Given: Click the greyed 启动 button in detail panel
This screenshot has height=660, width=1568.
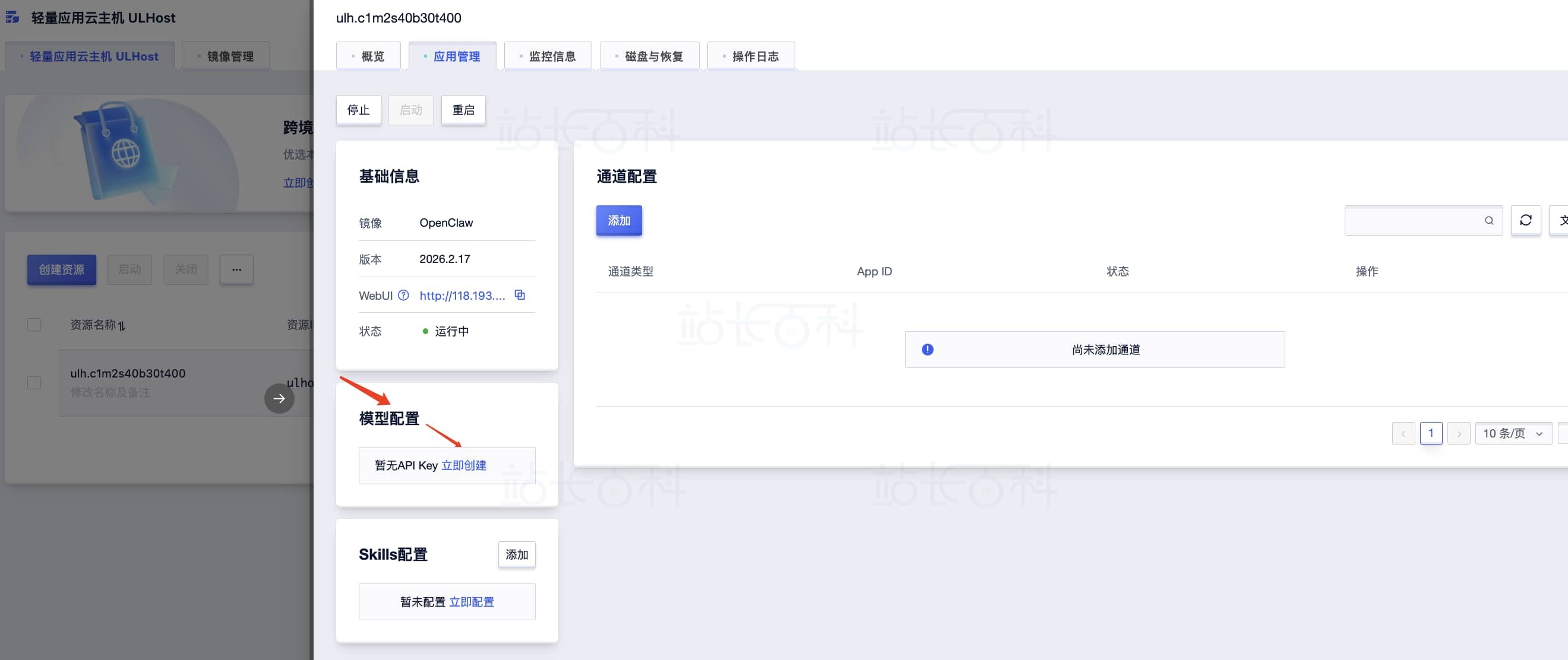Looking at the screenshot, I should [x=411, y=110].
